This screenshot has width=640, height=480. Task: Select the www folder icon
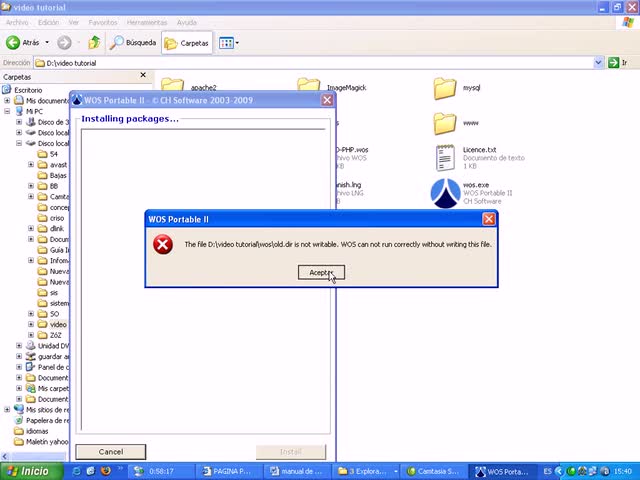[x=444, y=123]
